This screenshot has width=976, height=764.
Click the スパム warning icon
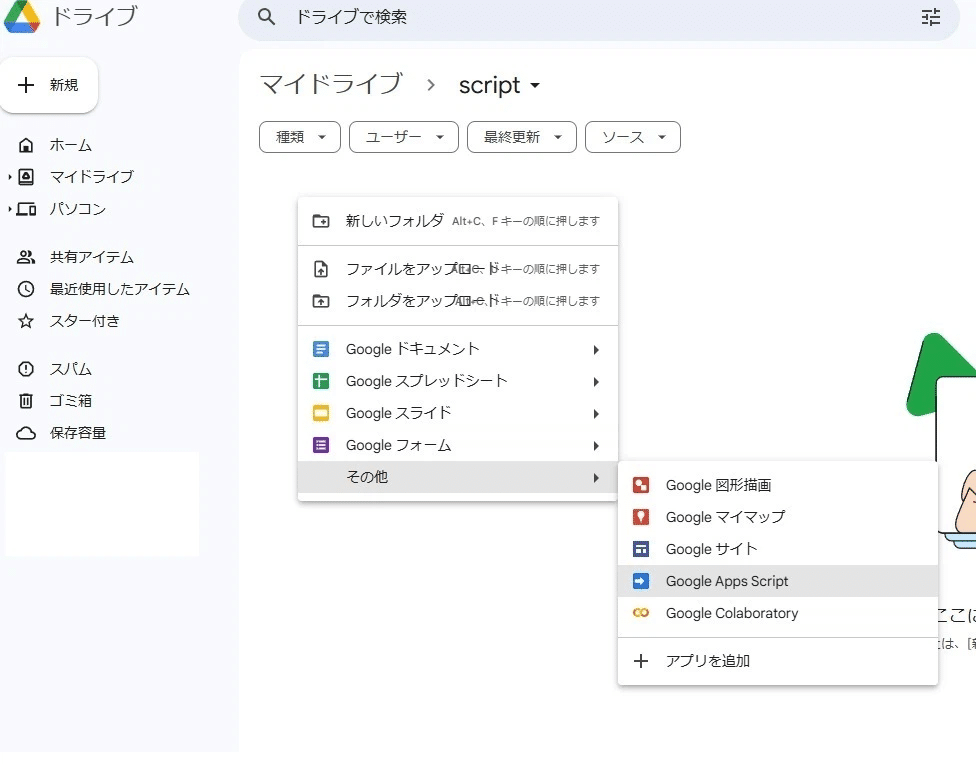coord(26,369)
